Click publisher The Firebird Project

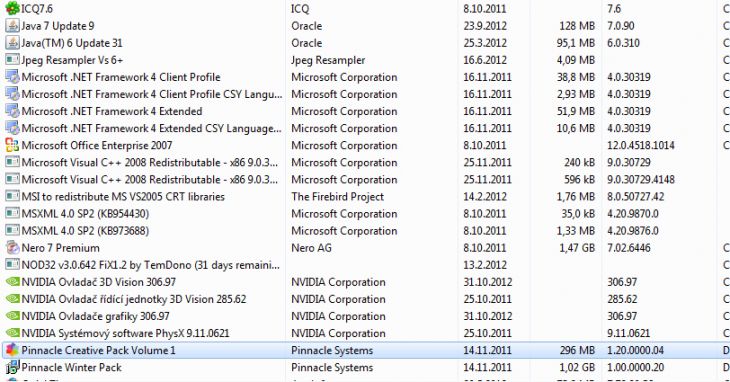tap(338, 197)
